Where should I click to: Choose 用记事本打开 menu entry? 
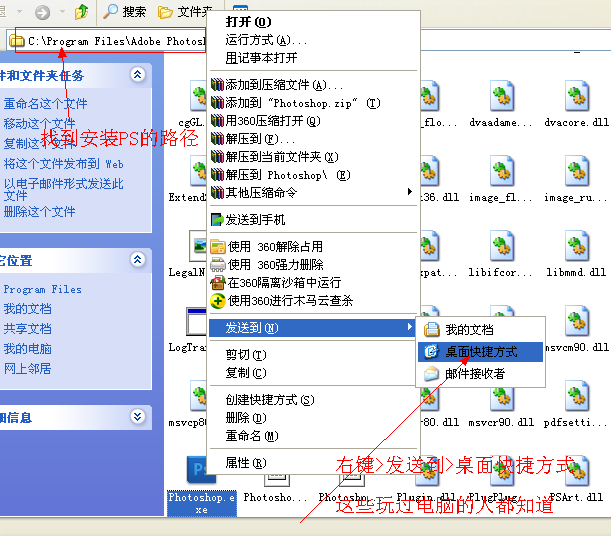pos(314,58)
